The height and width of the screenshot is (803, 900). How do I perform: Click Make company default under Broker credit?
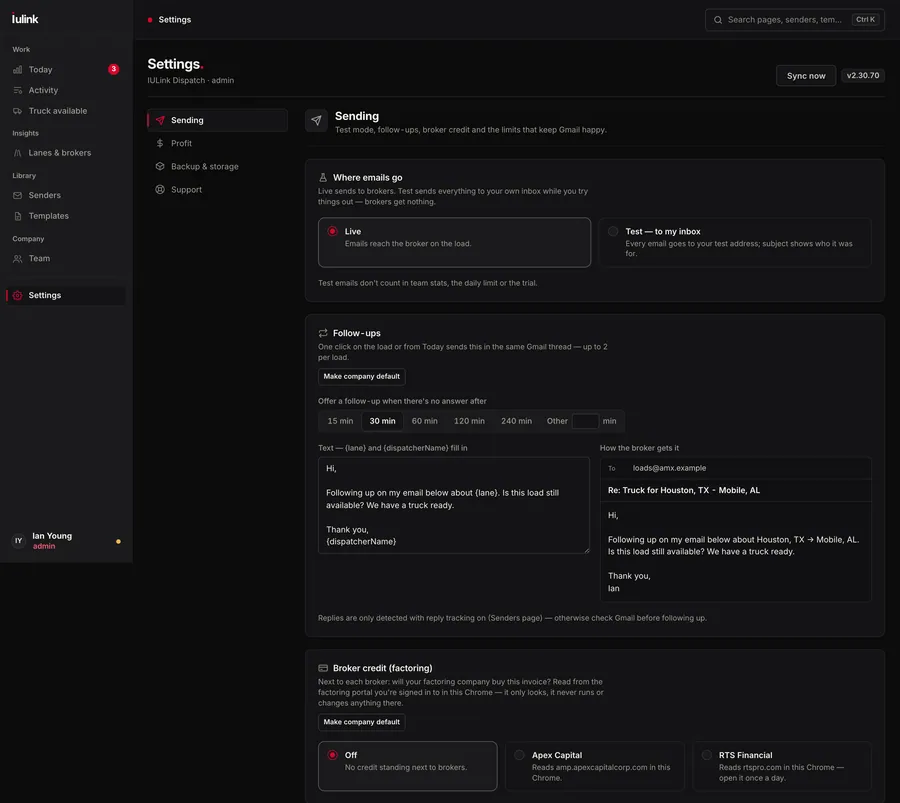click(362, 722)
